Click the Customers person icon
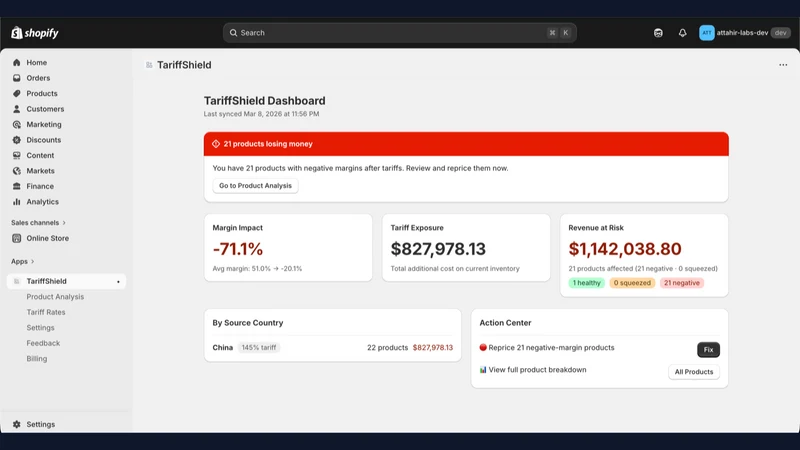Screen dimensions: 800x450 [17, 109]
